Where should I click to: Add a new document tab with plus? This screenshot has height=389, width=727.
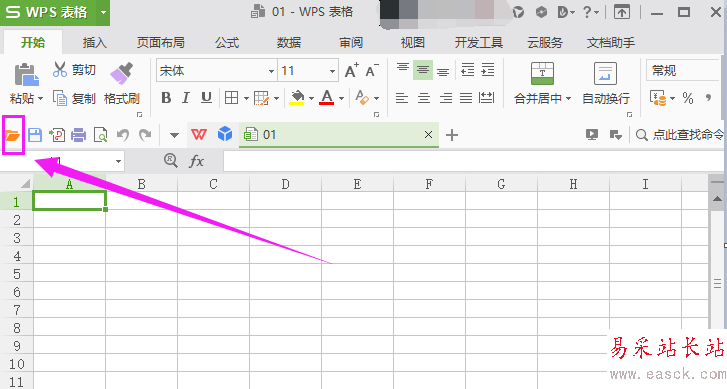(452, 135)
